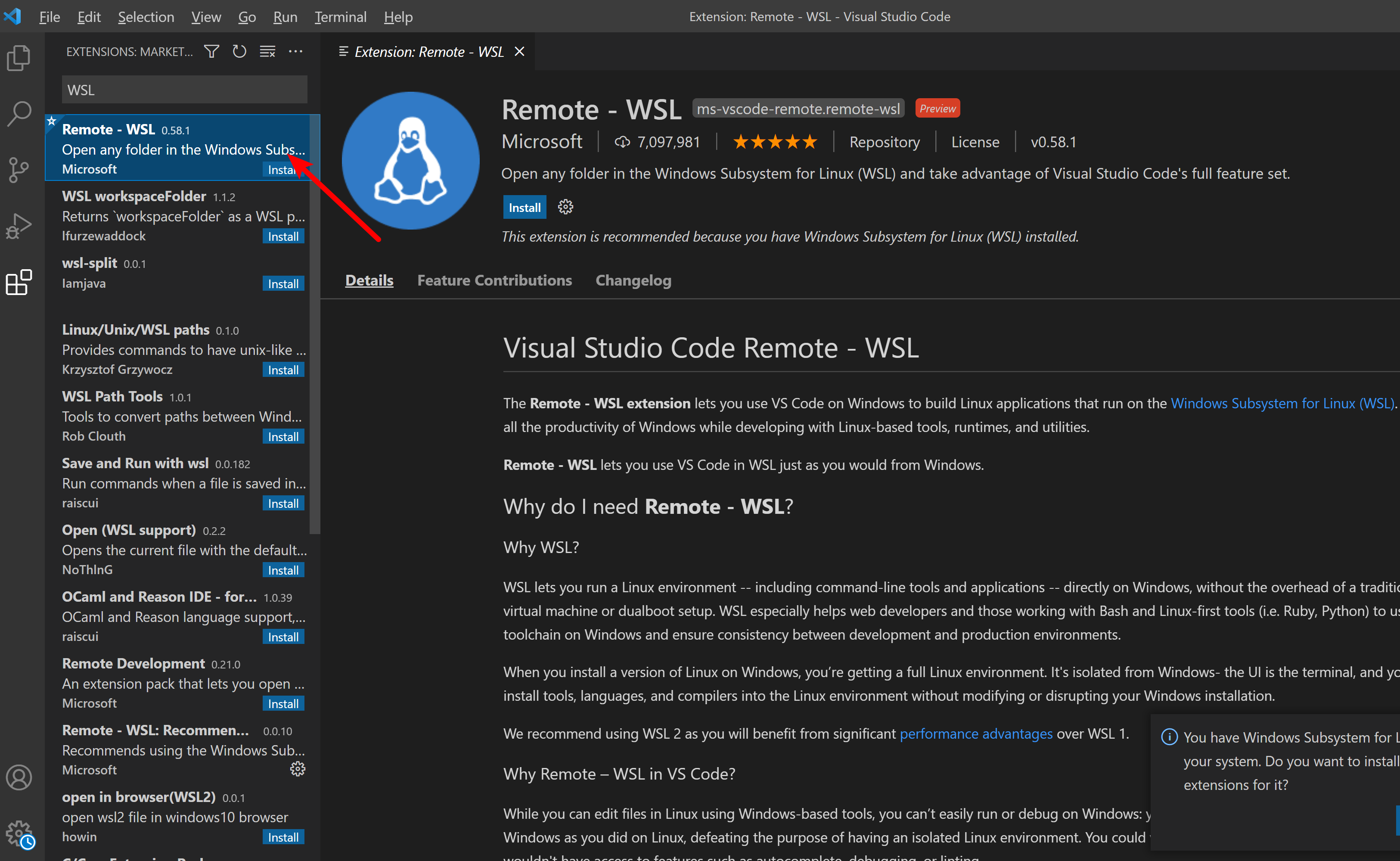Viewport: 1400px width, 861px height.
Task: Open the Explorer view in the activity bar
Action: tap(19, 58)
